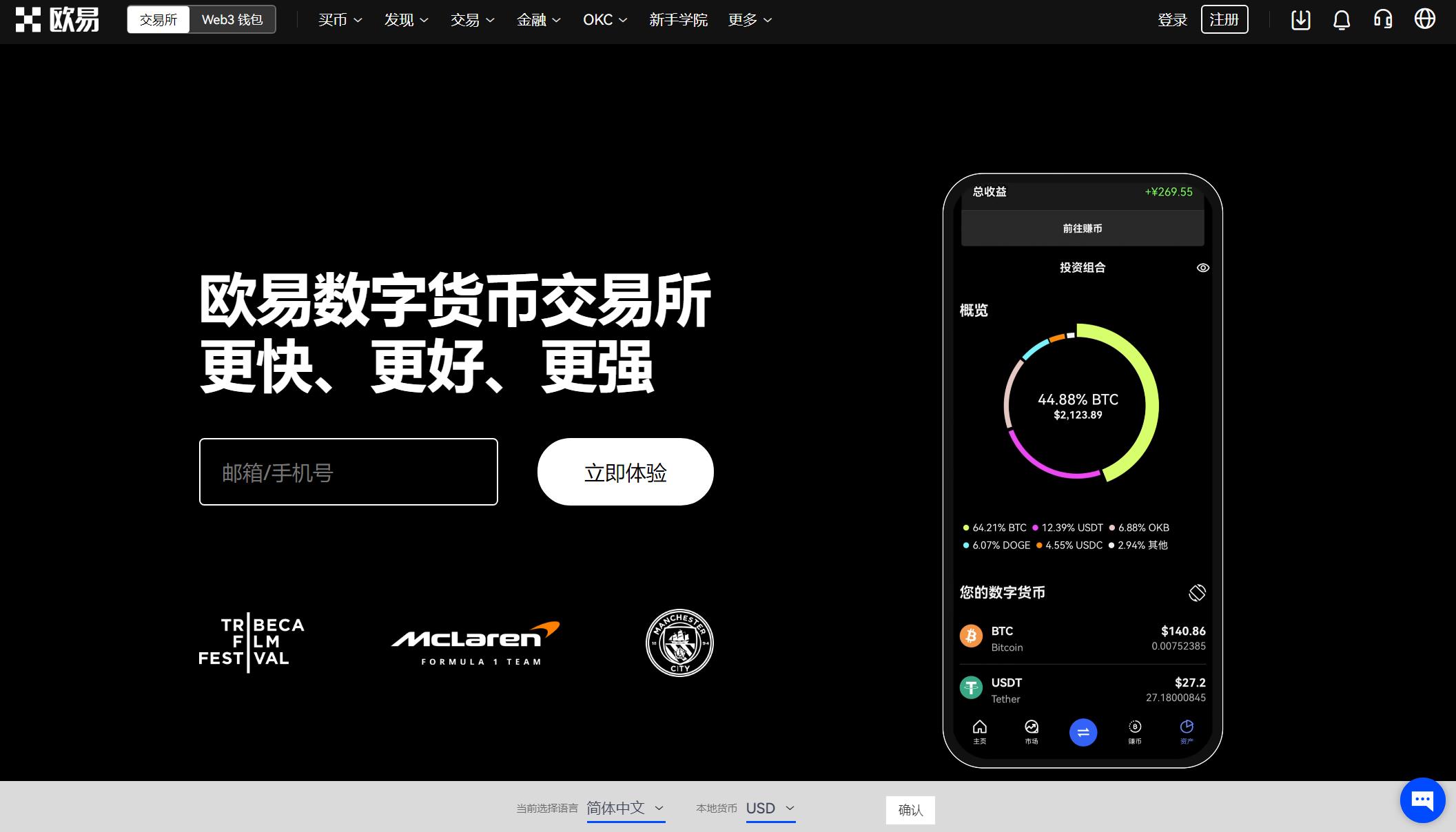Select USD local currency dropdown
The height and width of the screenshot is (832, 1456).
(x=770, y=809)
